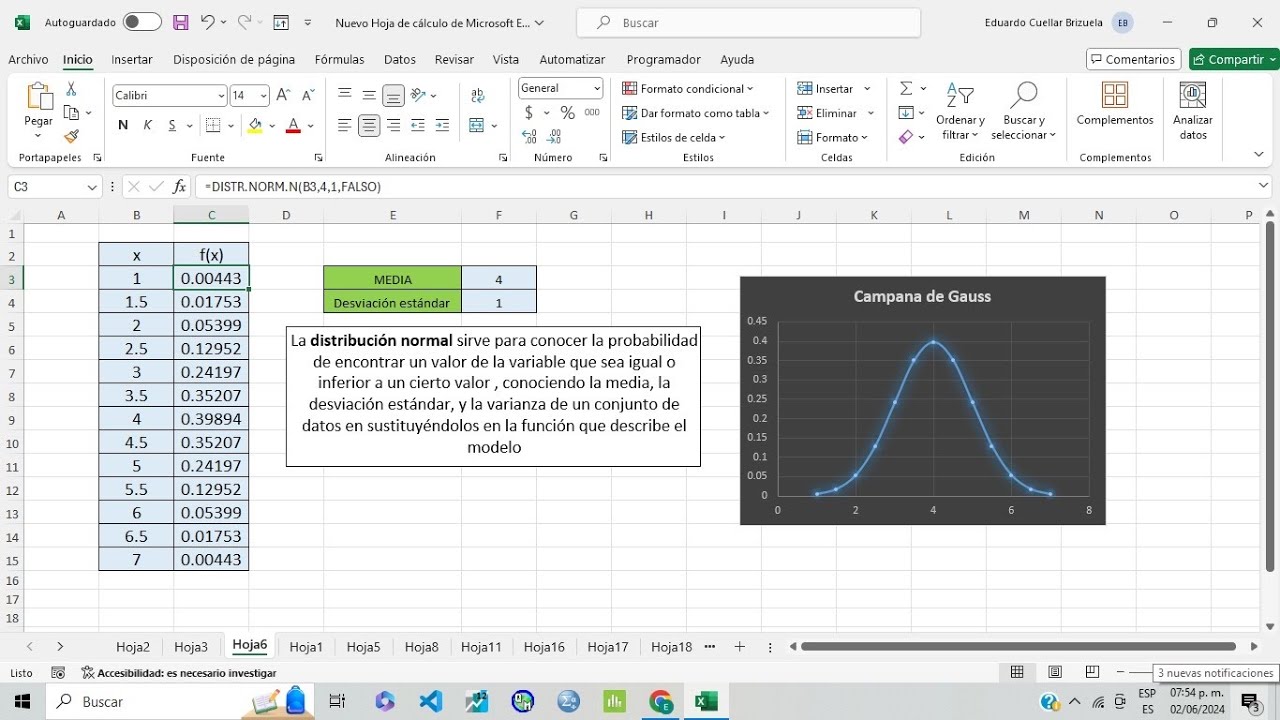The image size is (1280, 720).
Task: Open the Insertar ribbon tab
Action: tap(132, 59)
